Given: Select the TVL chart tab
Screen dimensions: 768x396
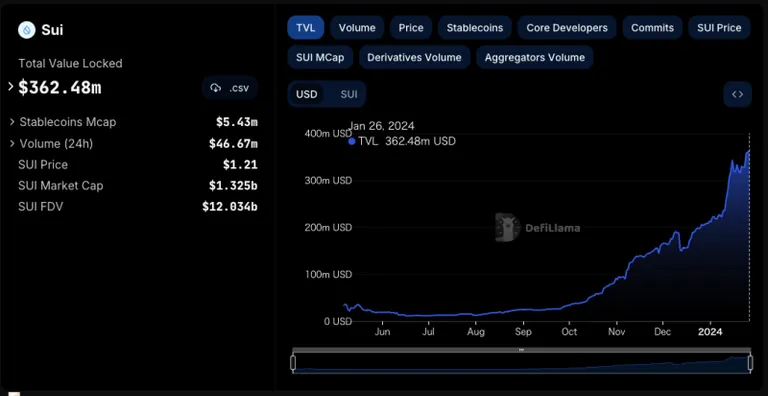Looking at the screenshot, I should pos(306,28).
